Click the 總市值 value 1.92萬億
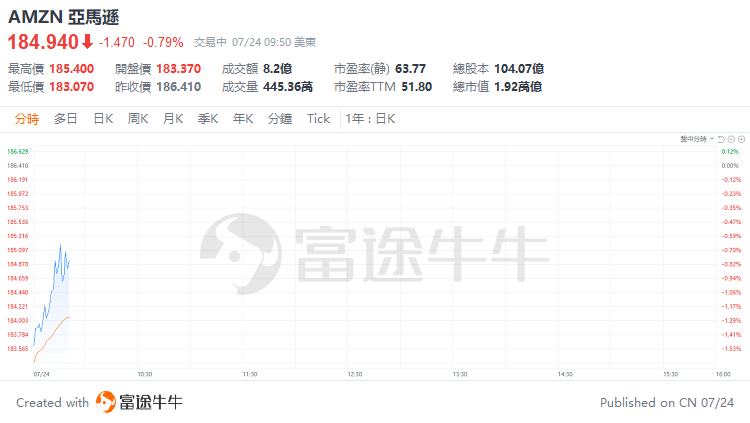 [x=518, y=87]
